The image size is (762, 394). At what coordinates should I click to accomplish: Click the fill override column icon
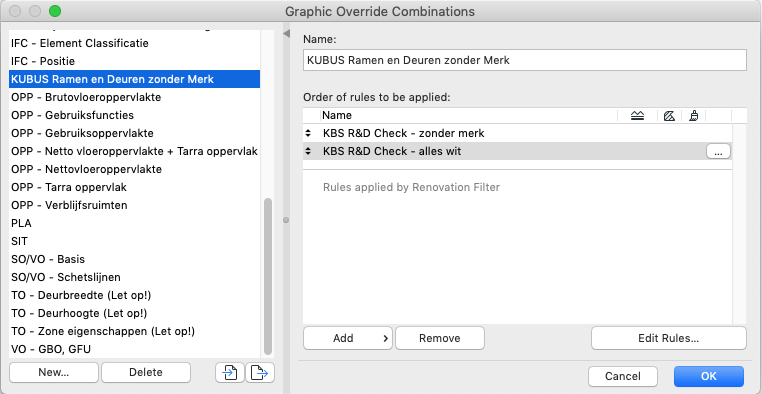click(669, 116)
